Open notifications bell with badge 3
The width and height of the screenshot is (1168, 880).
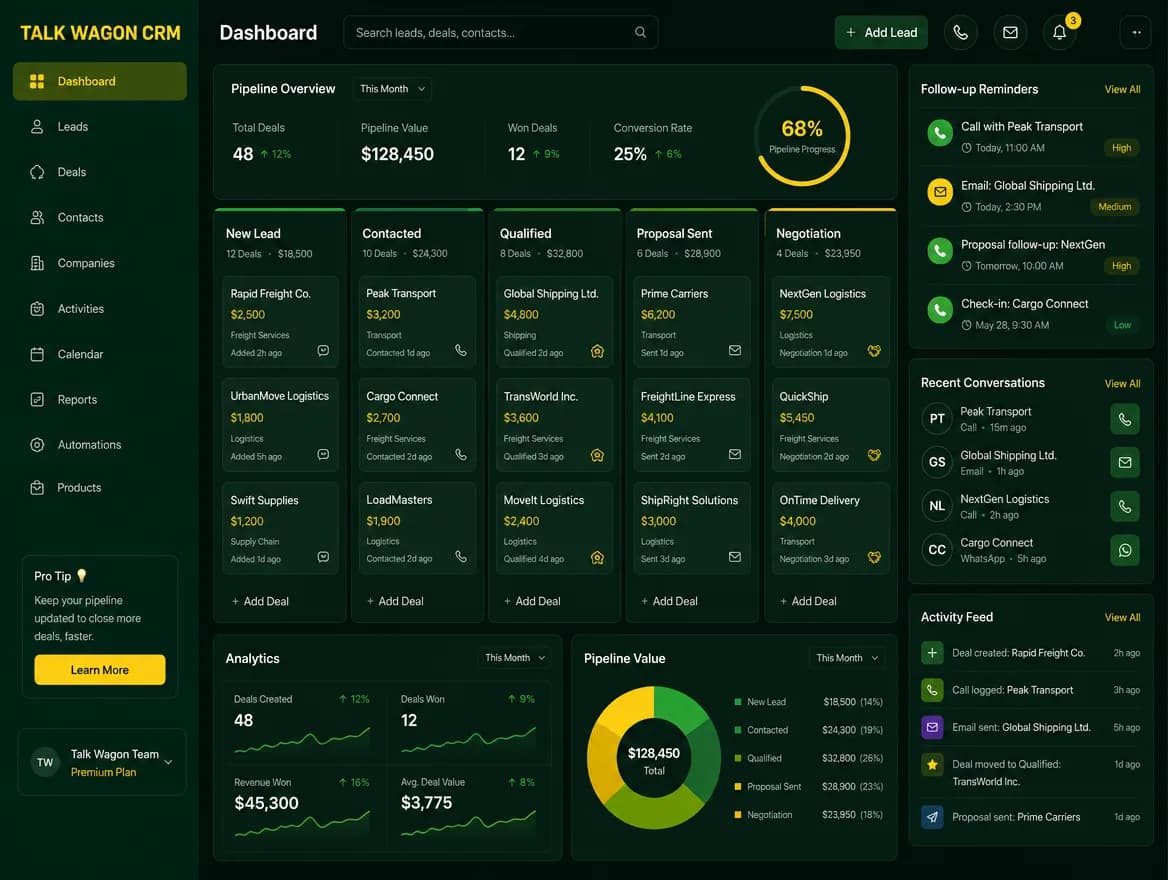[1059, 33]
